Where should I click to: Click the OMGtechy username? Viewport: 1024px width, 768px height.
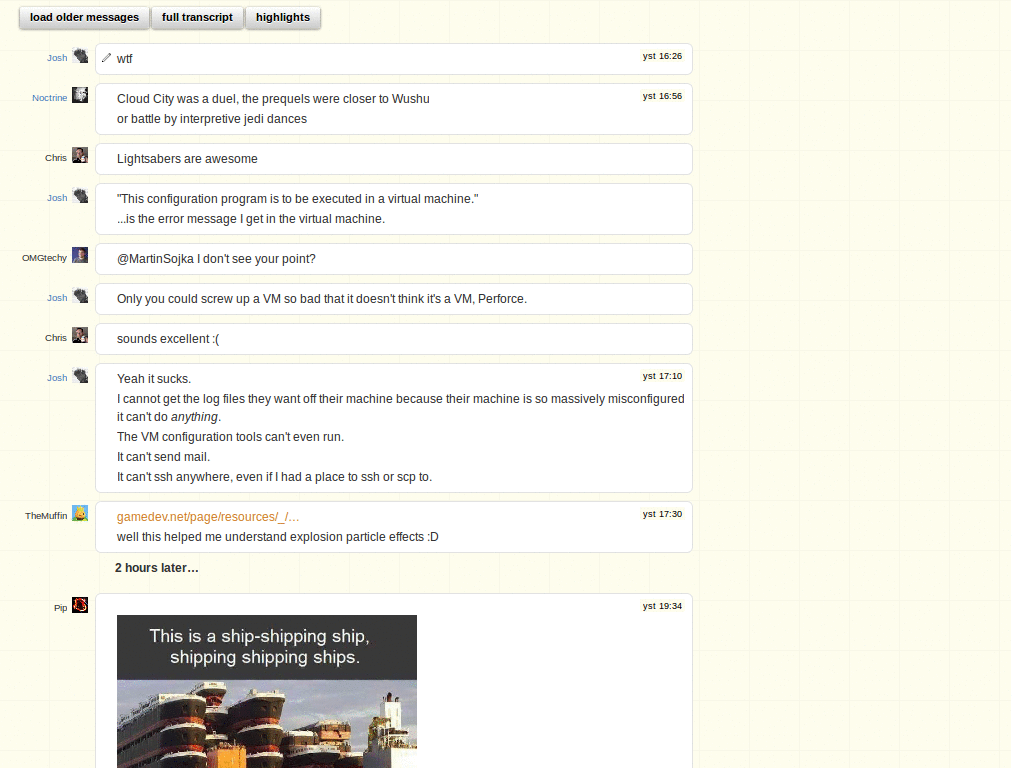44,258
